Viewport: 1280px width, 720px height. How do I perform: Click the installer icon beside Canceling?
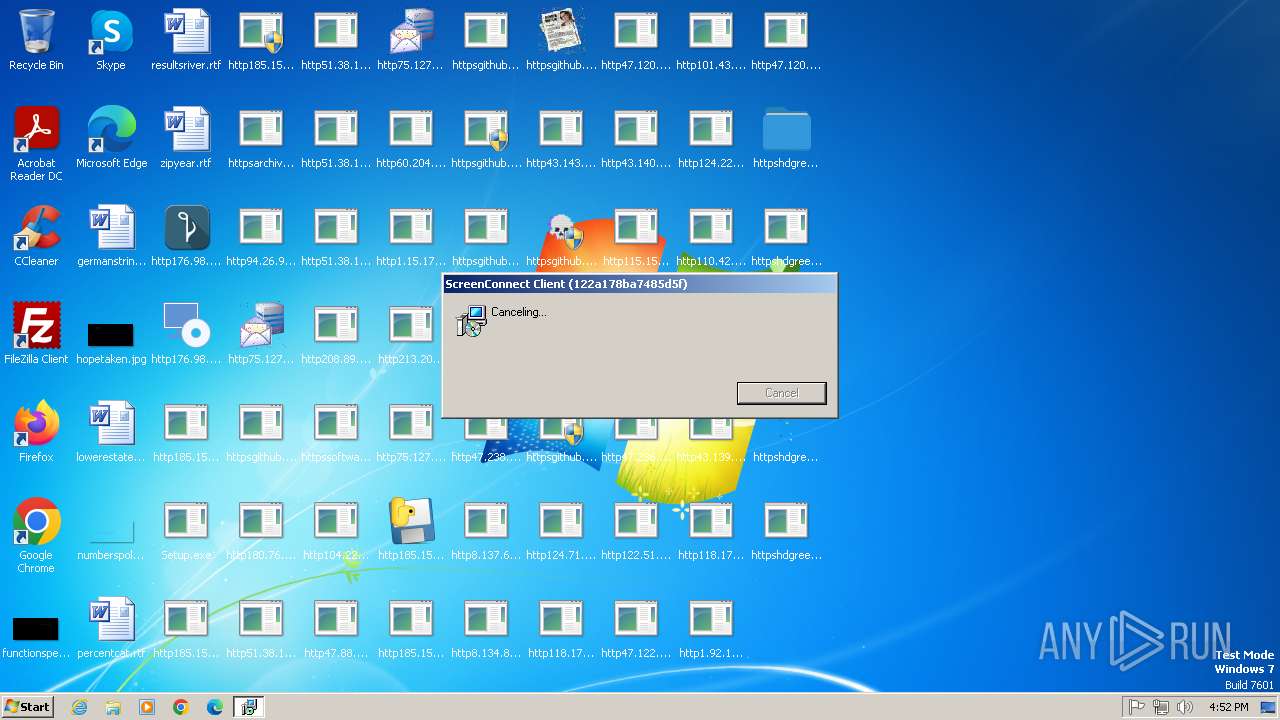tap(471, 320)
